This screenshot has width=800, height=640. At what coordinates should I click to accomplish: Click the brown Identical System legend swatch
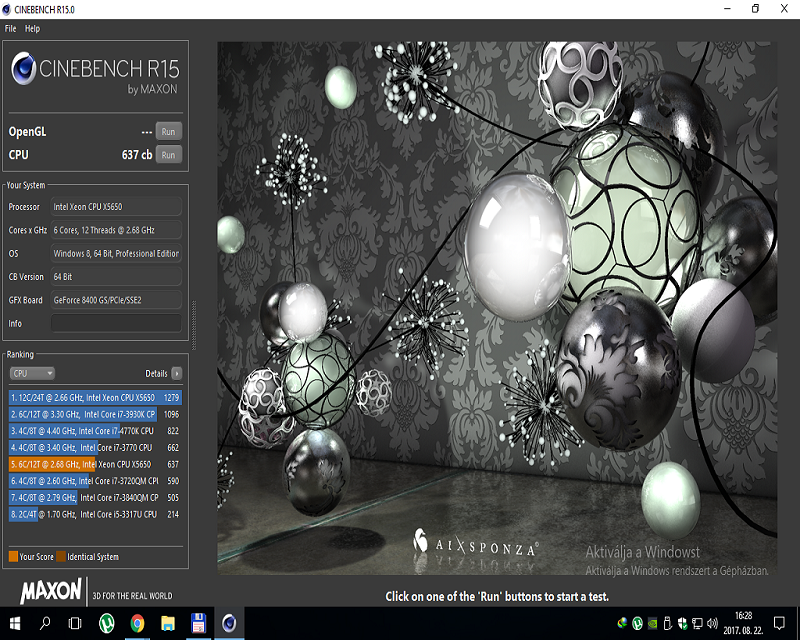(x=61, y=557)
